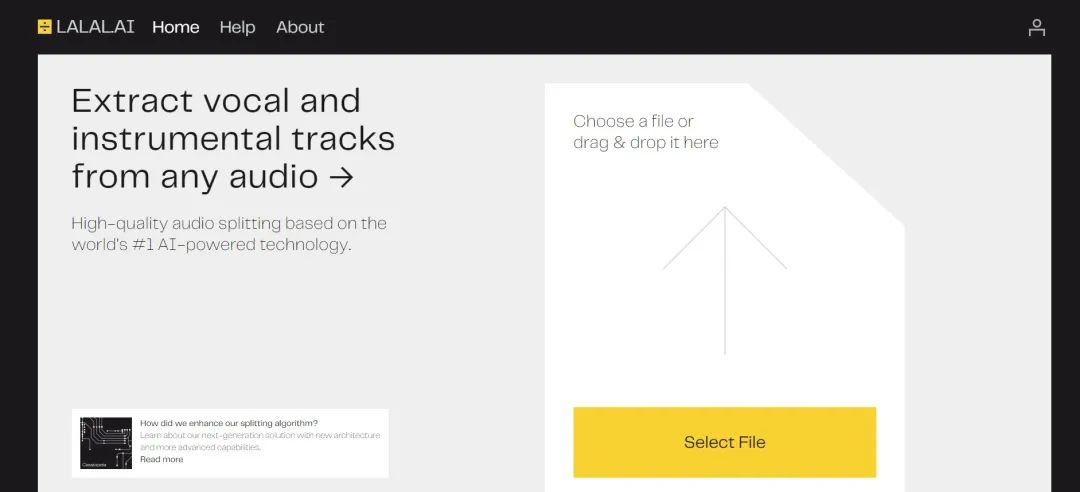Click "Choose a file or drag & drop" text

pyautogui.click(x=645, y=132)
